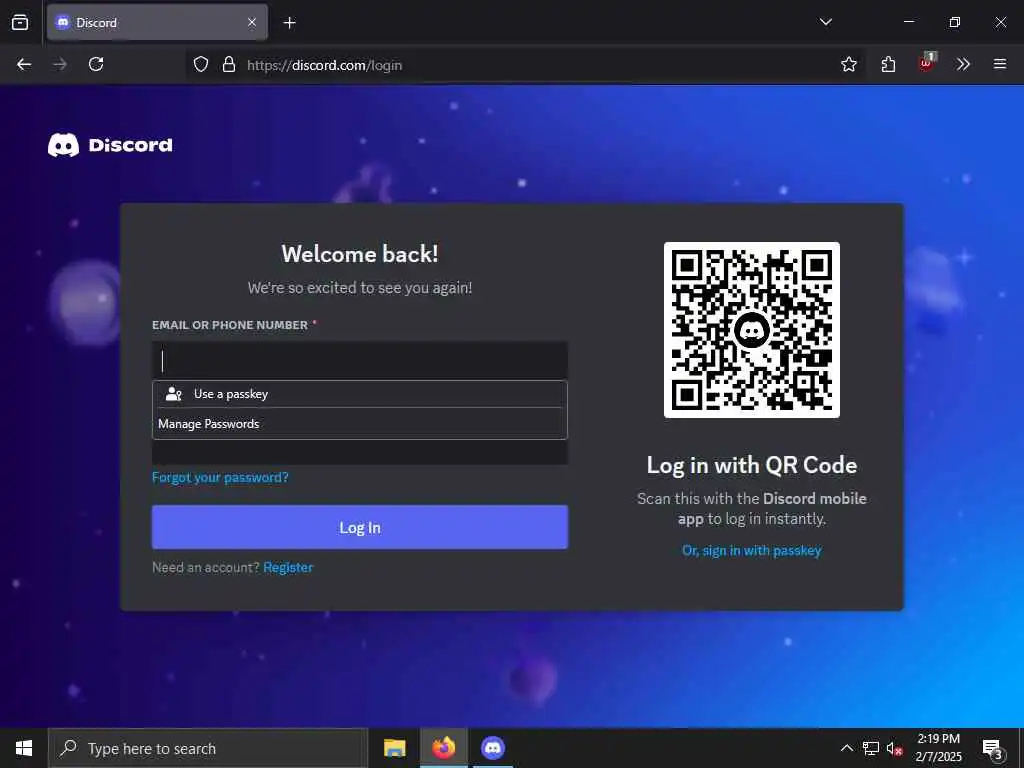This screenshot has width=1024, height=768.
Task: Show more tools overflow chevrons
Action: (963, 64)
